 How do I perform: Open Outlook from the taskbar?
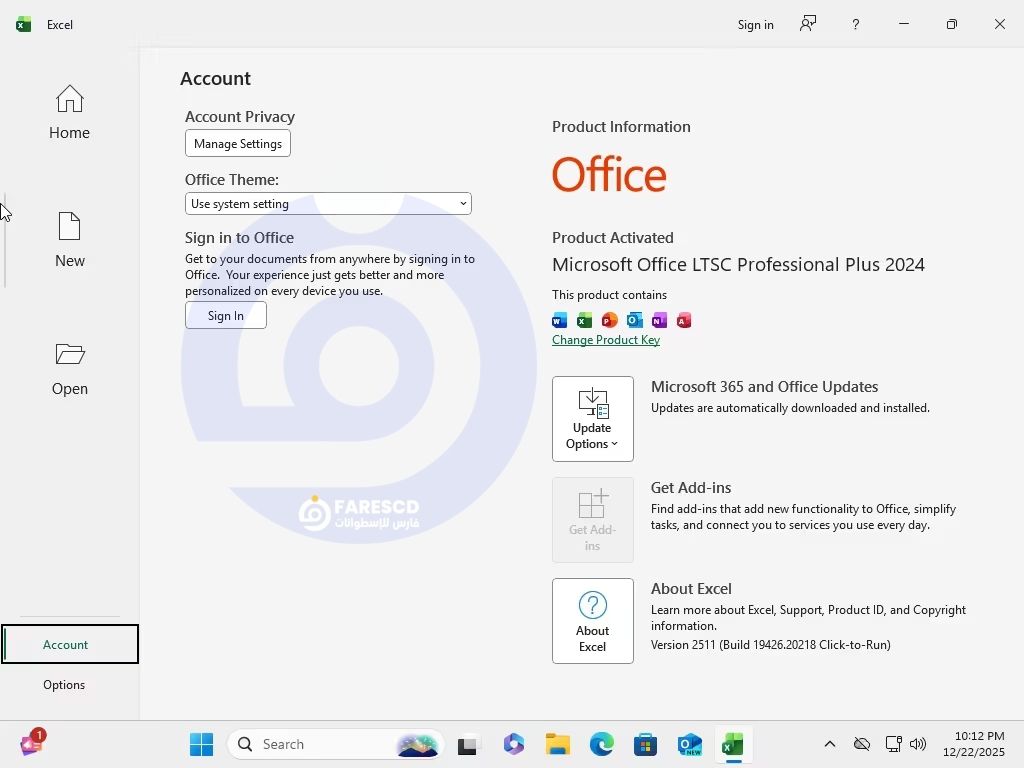(x=689, y=744)
